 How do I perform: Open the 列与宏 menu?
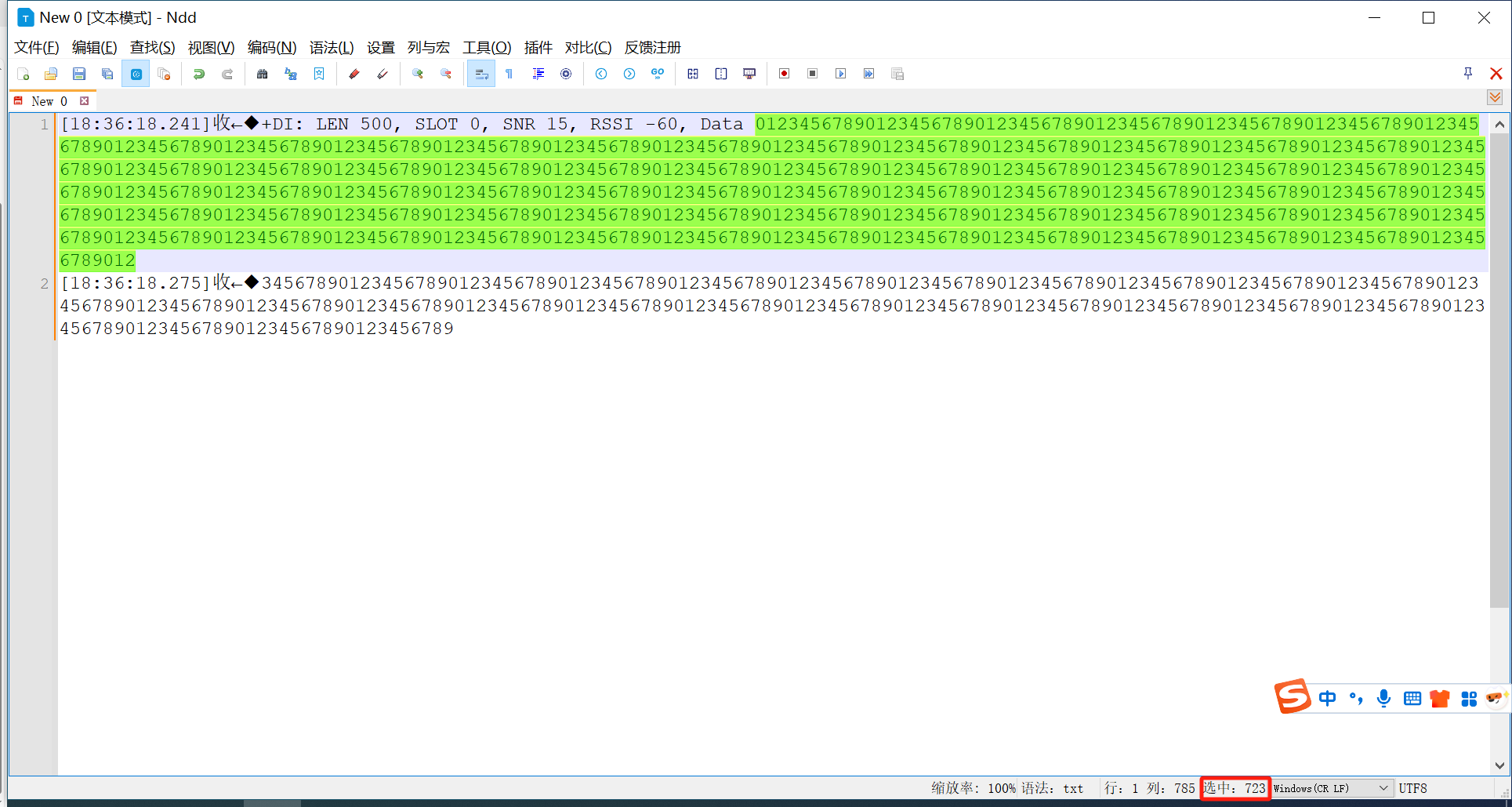429,47
